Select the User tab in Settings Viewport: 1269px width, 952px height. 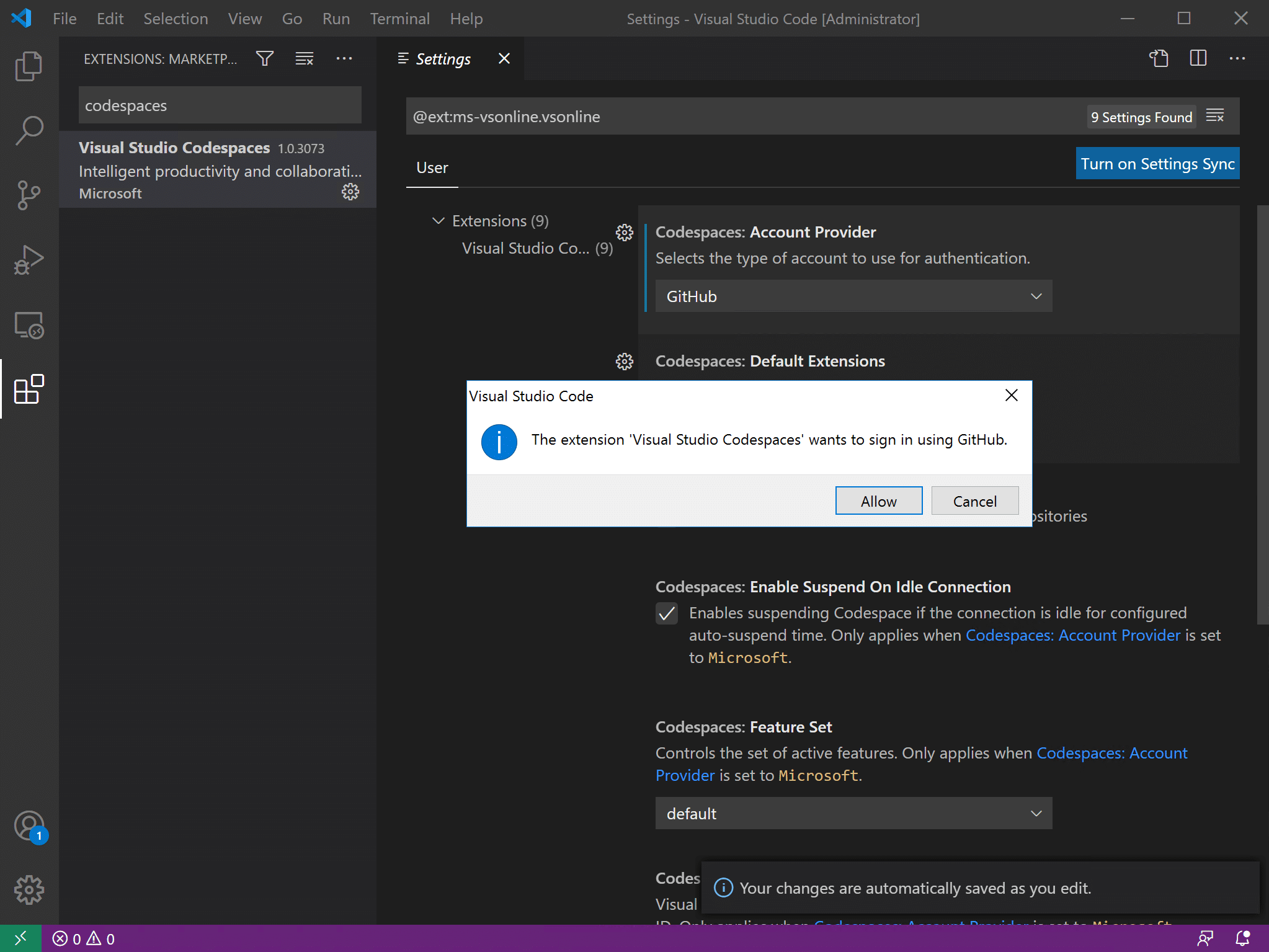point(433,167)
